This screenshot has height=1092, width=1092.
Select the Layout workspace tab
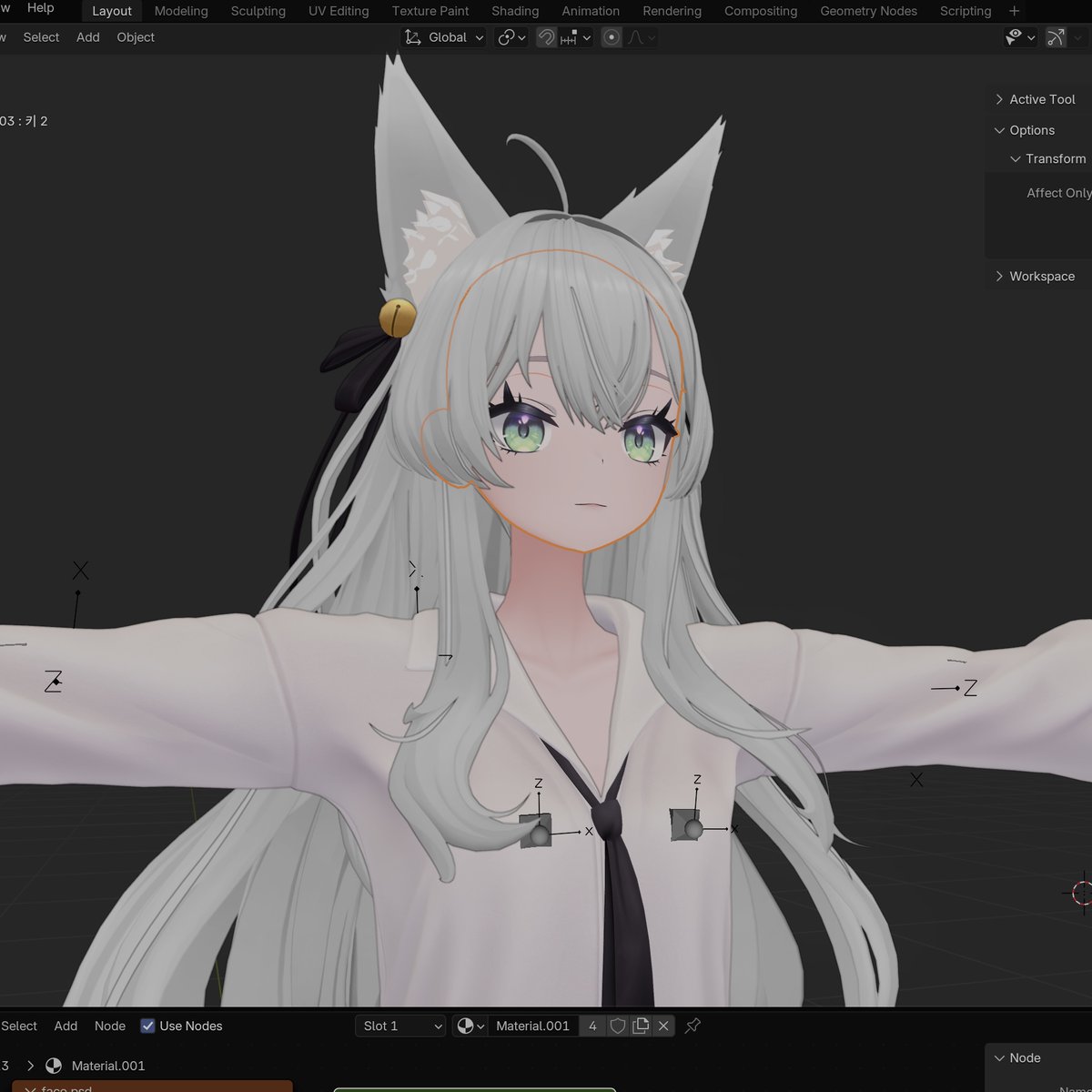(112, 11)
